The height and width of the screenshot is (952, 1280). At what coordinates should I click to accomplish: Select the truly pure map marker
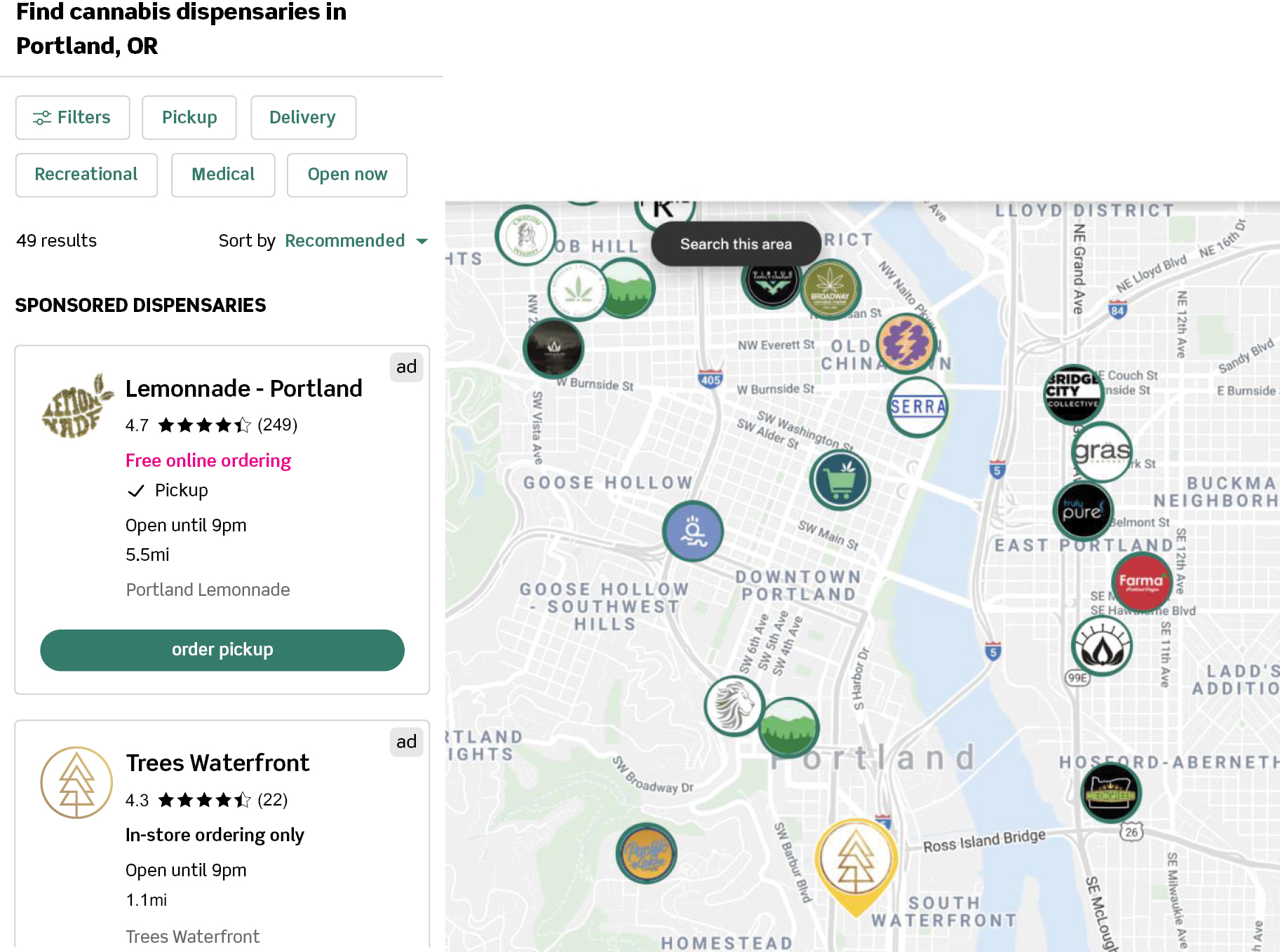(1083, 510)
